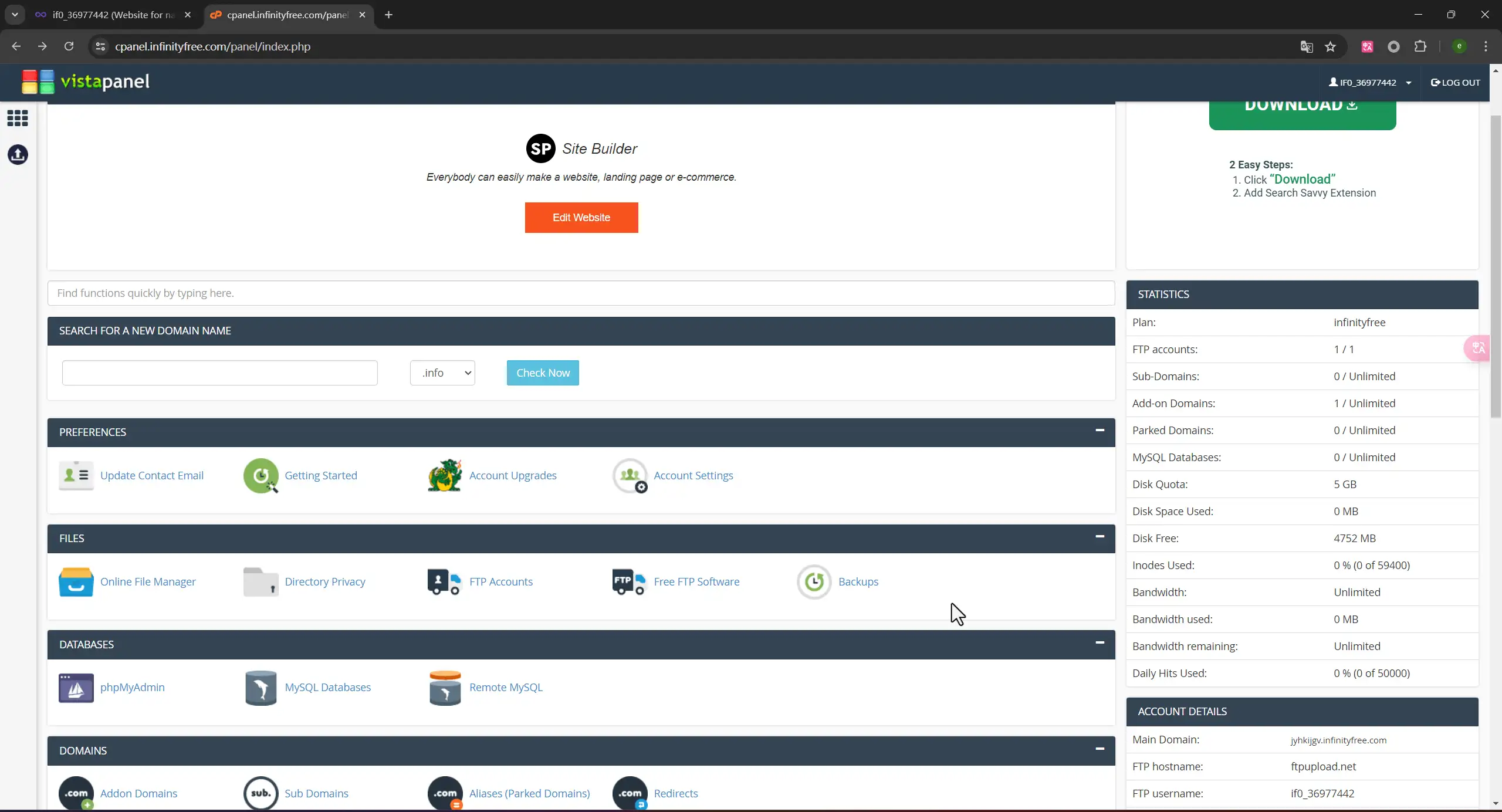Click the site info icon in address bar
This screenshot has height=812, width=1502.
(100, 46)
